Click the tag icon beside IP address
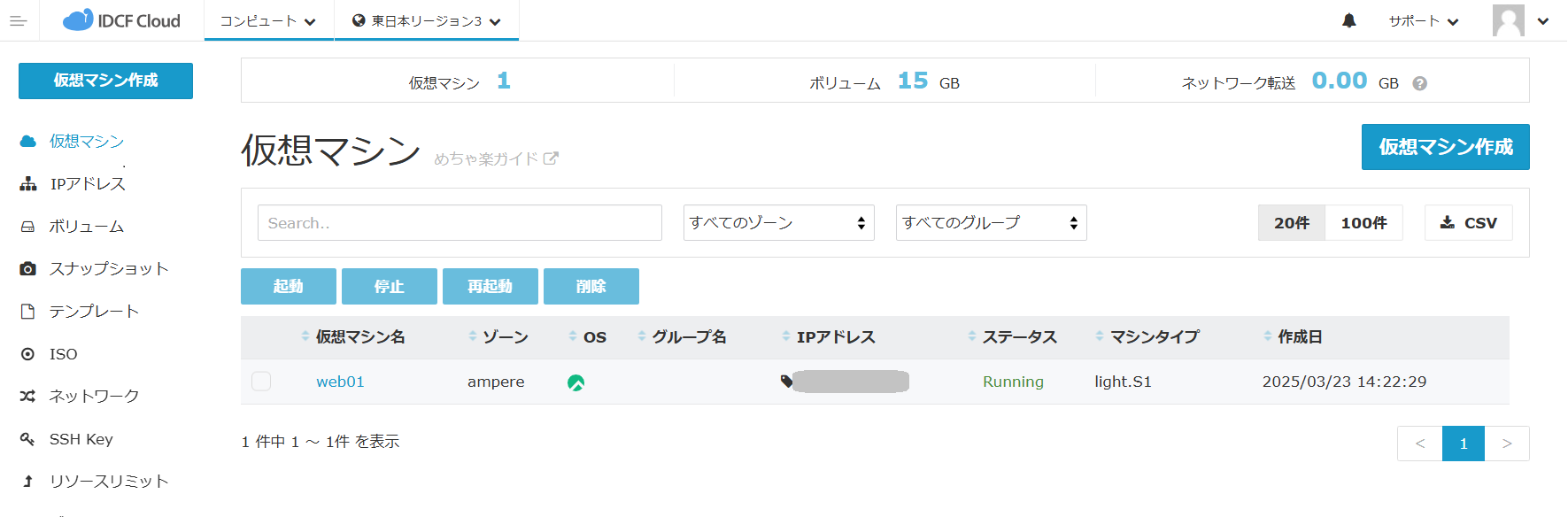The image size is (1568, 517). point(786,382)
